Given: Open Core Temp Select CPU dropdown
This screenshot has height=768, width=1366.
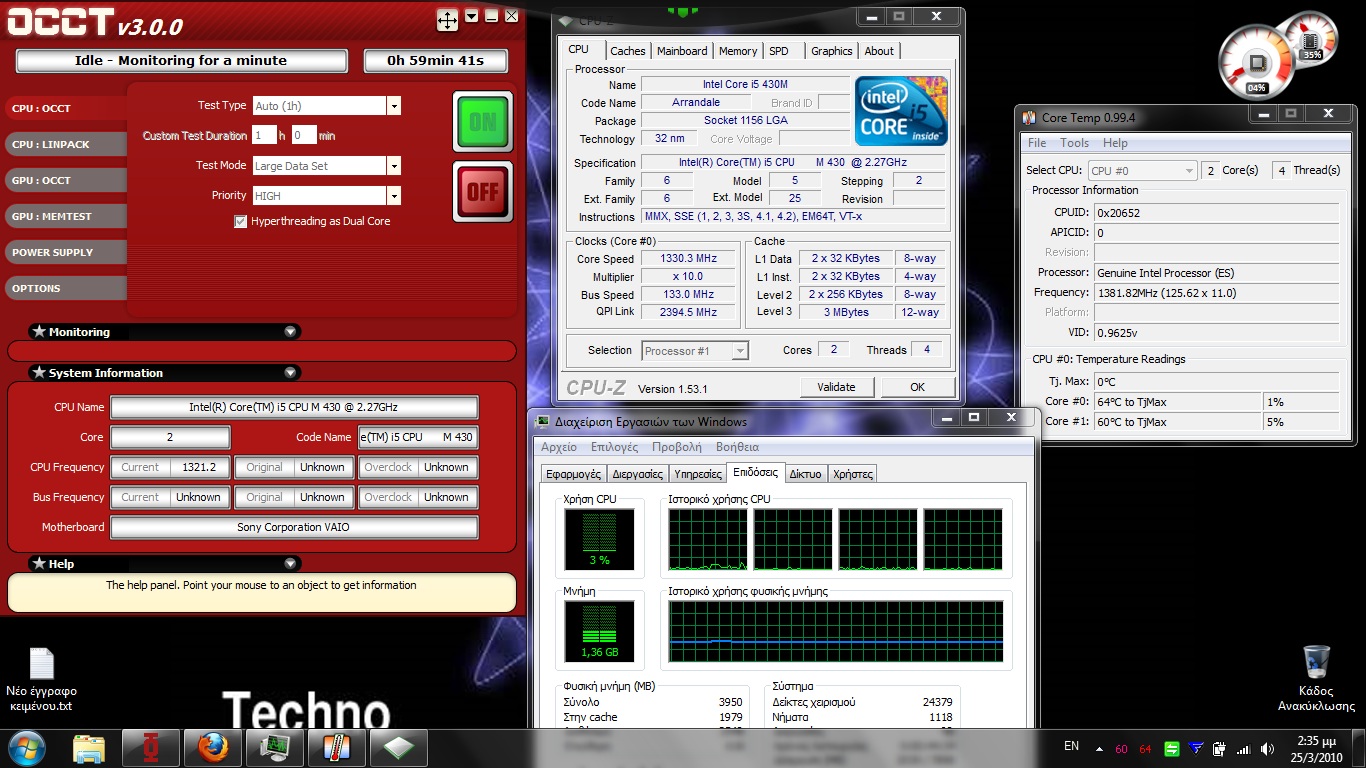Looking at the screenshot, I should point(1189,170).
